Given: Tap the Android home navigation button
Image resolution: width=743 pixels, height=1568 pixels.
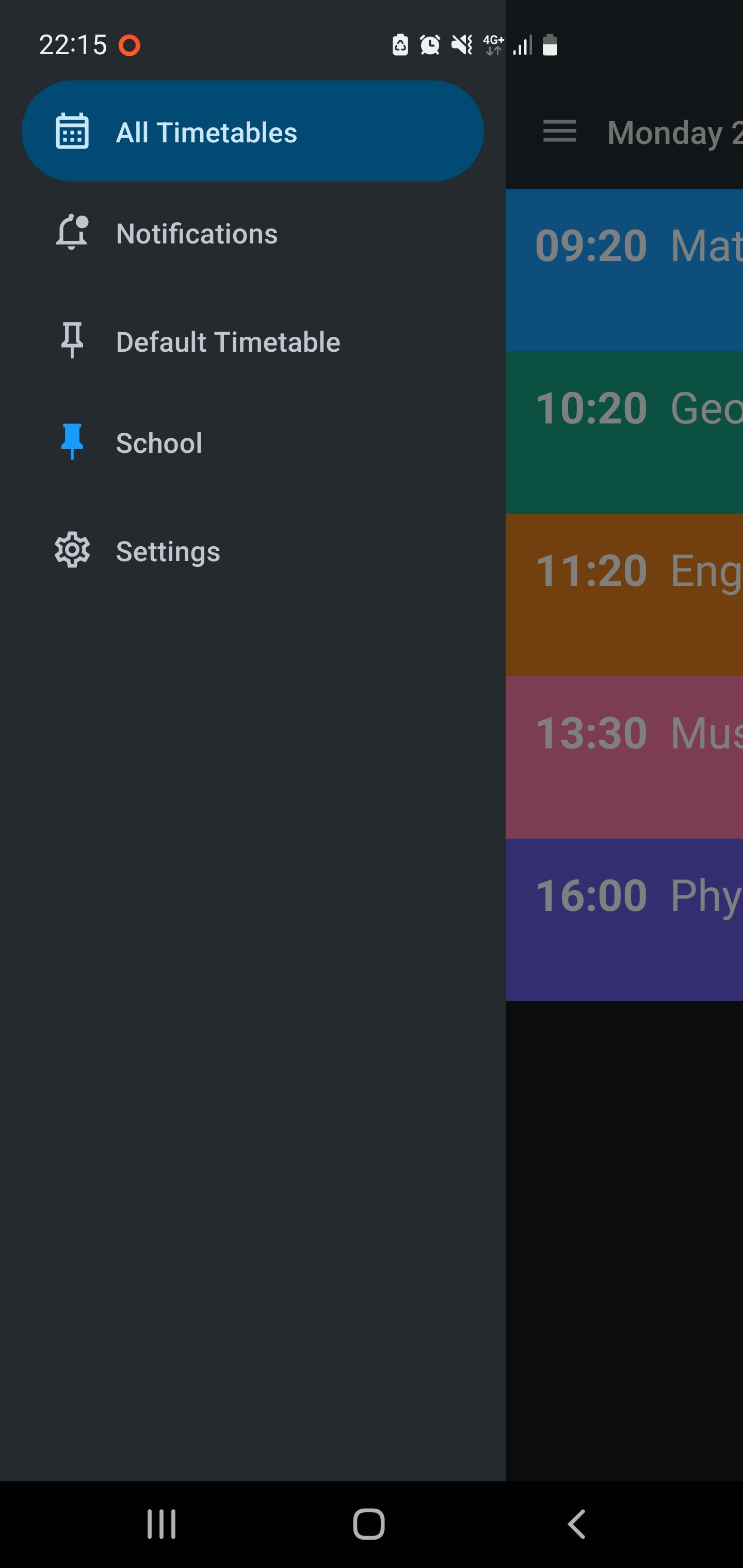Looking at the screenshot, I should pos(369,1524).
